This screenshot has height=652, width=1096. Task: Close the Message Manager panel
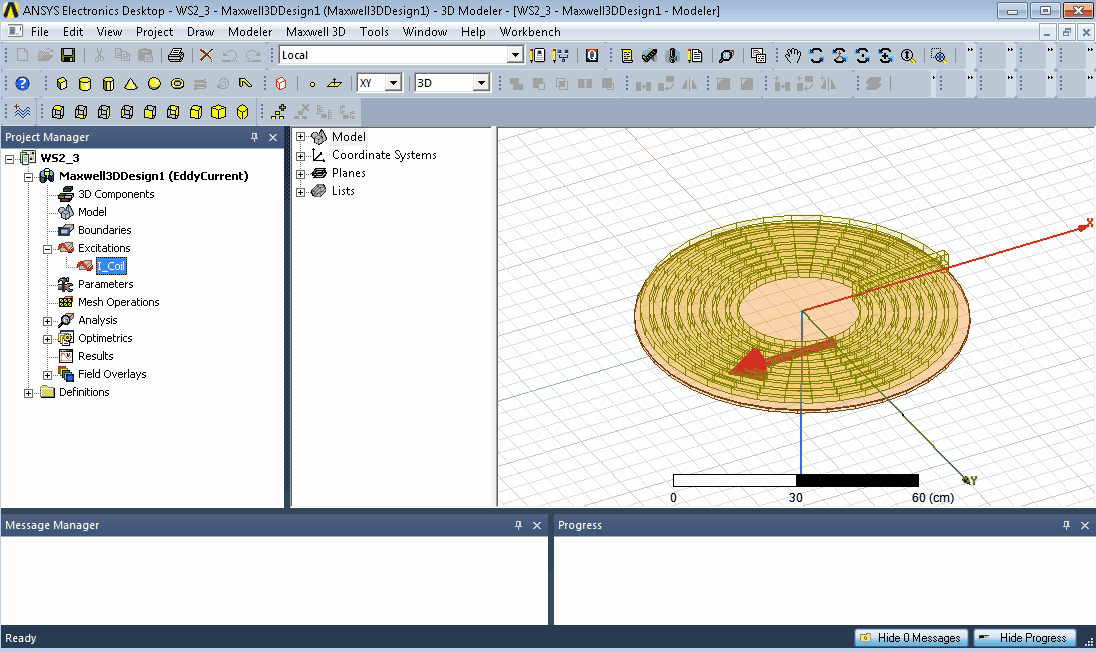click(537, 525)
